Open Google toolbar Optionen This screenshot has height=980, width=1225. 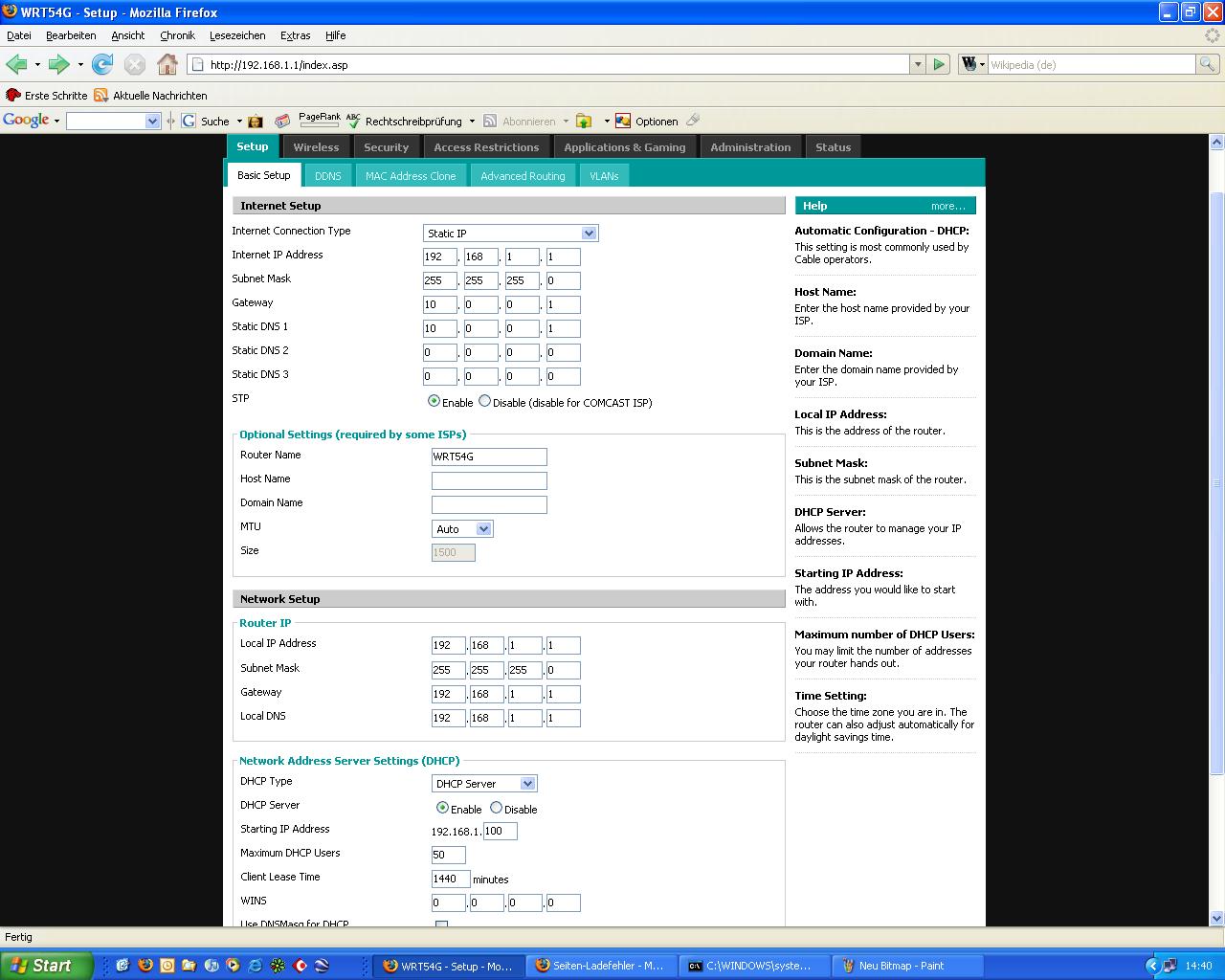tap(647, 121)
